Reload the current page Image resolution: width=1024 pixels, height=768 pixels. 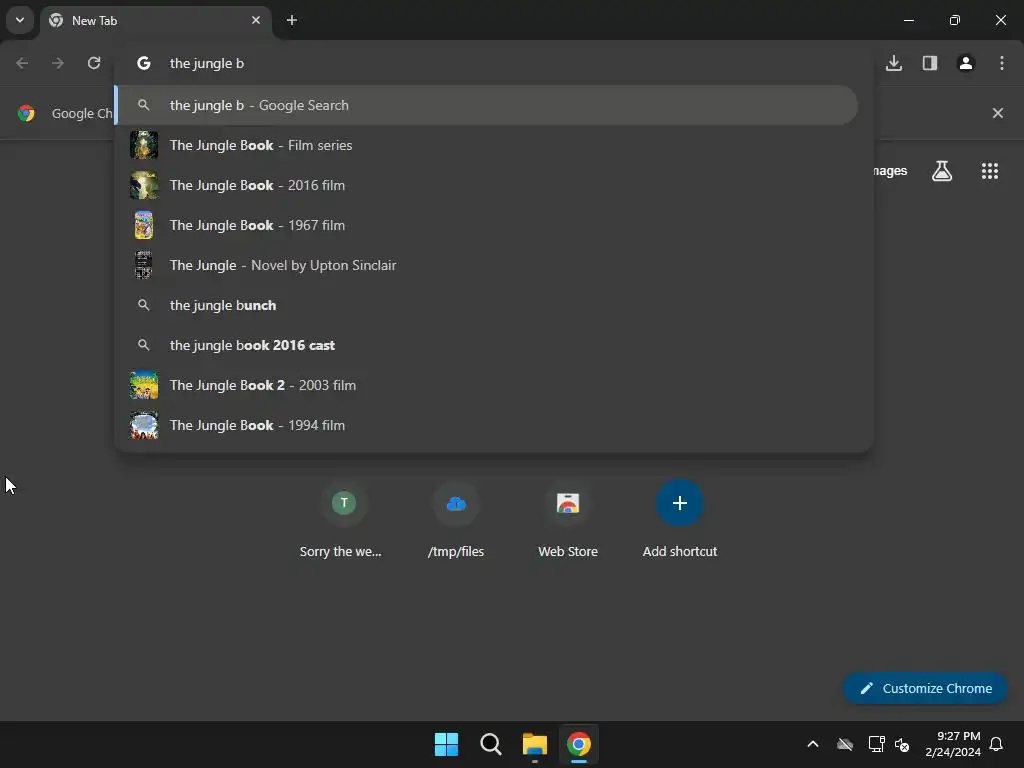click(x=94, y=63)
